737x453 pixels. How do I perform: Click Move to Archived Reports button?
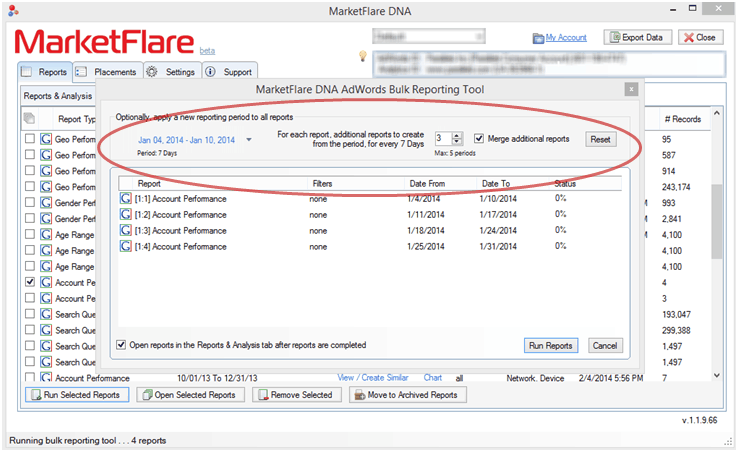(408, 395)
